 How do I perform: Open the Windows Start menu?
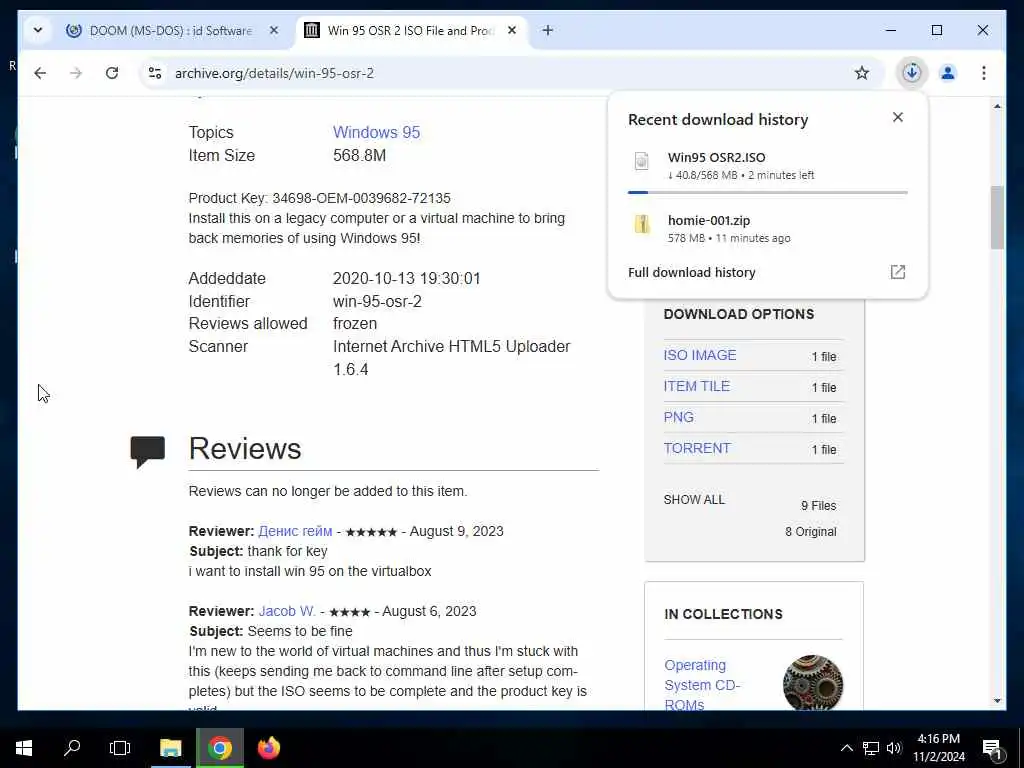coord(24,748)
